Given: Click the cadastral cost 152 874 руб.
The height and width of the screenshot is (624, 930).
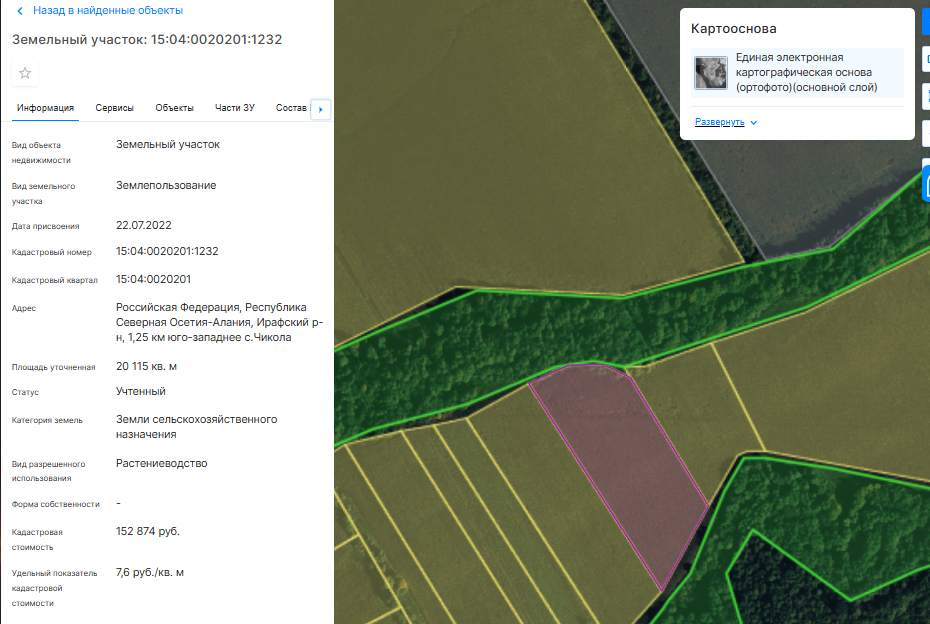Looking at the screenshot, I should coord(148,531).
